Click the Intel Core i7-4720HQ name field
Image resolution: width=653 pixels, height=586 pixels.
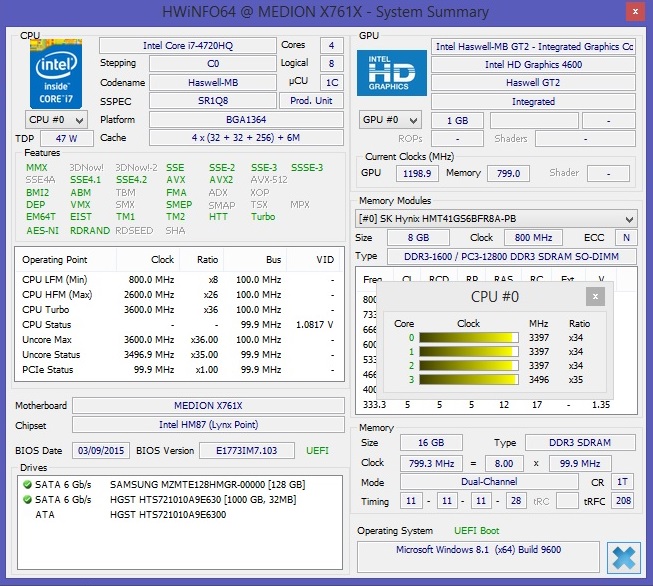click(188, 45)
